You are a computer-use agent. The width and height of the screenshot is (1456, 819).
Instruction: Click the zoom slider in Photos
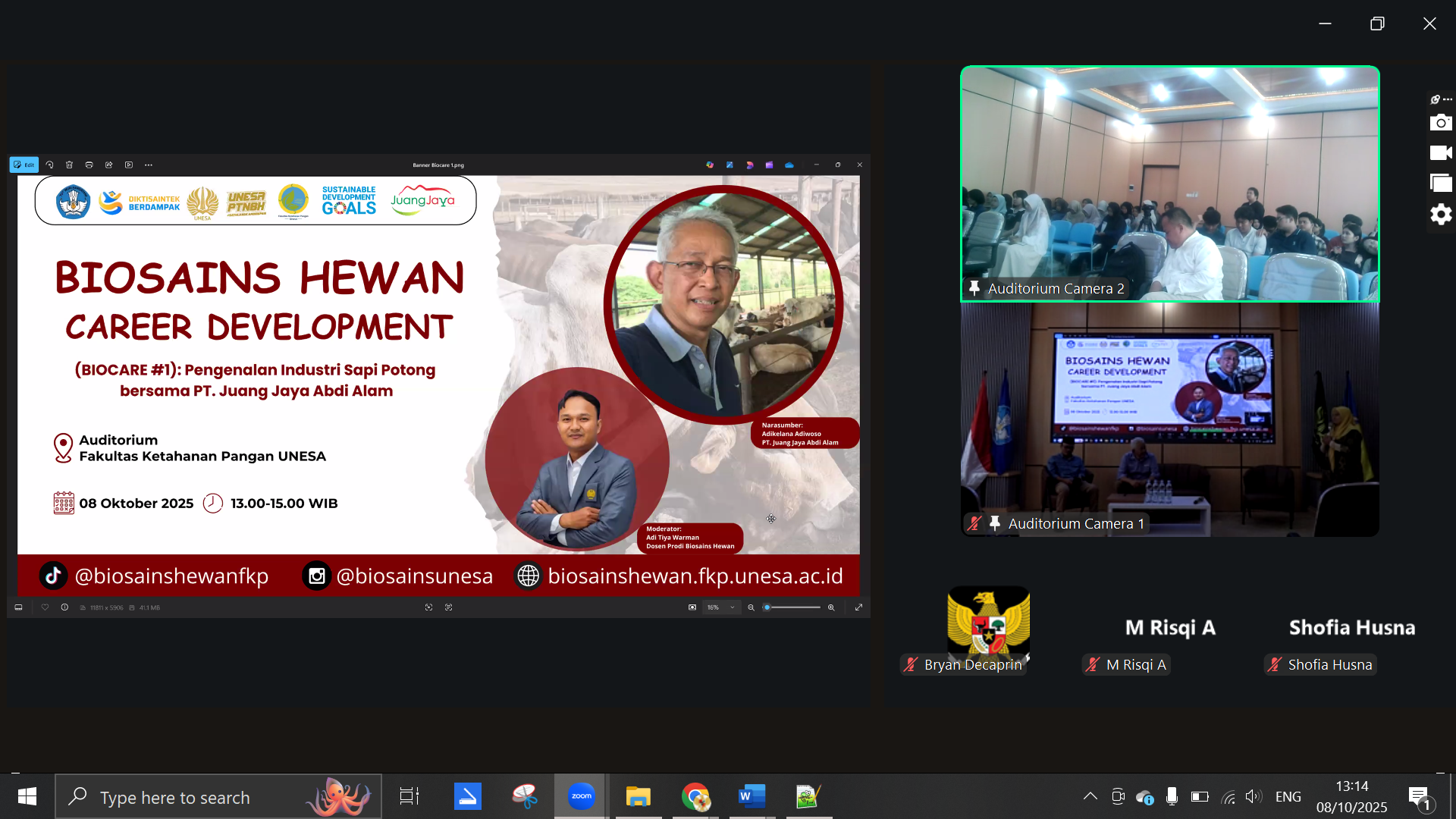click(792, 607)
